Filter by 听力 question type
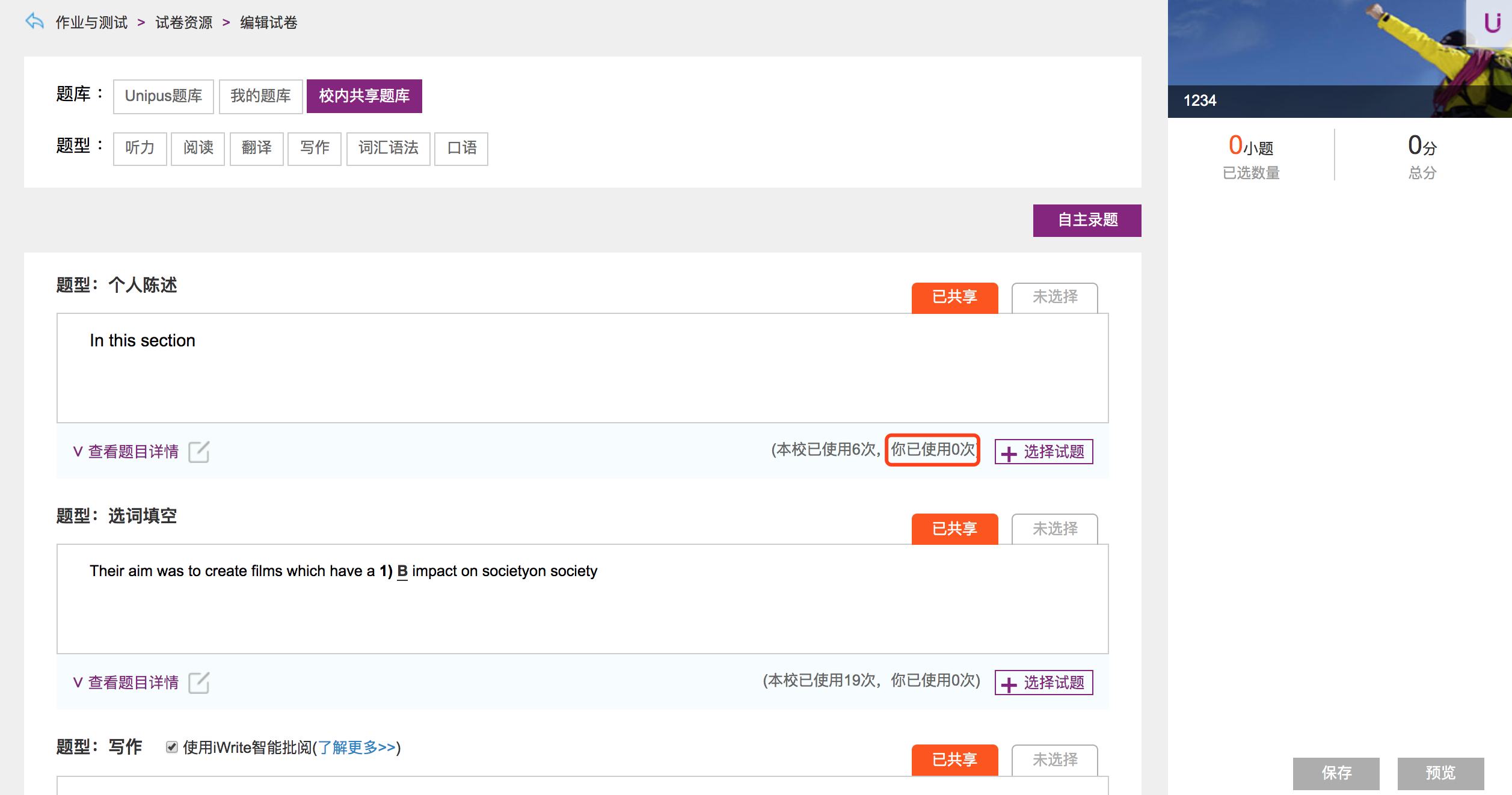The height and width of the screenshot is (795, 1512). [x=140, y=148]
